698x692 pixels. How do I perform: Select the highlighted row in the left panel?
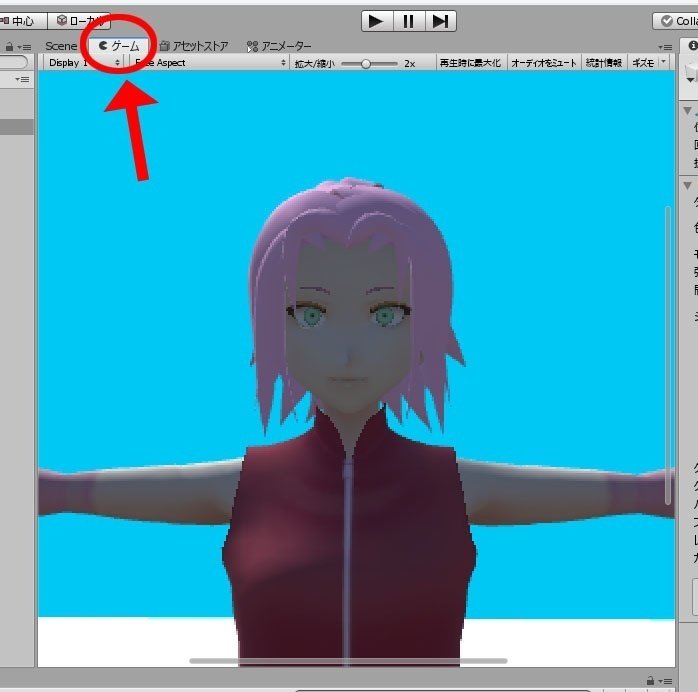coord(17,127)
